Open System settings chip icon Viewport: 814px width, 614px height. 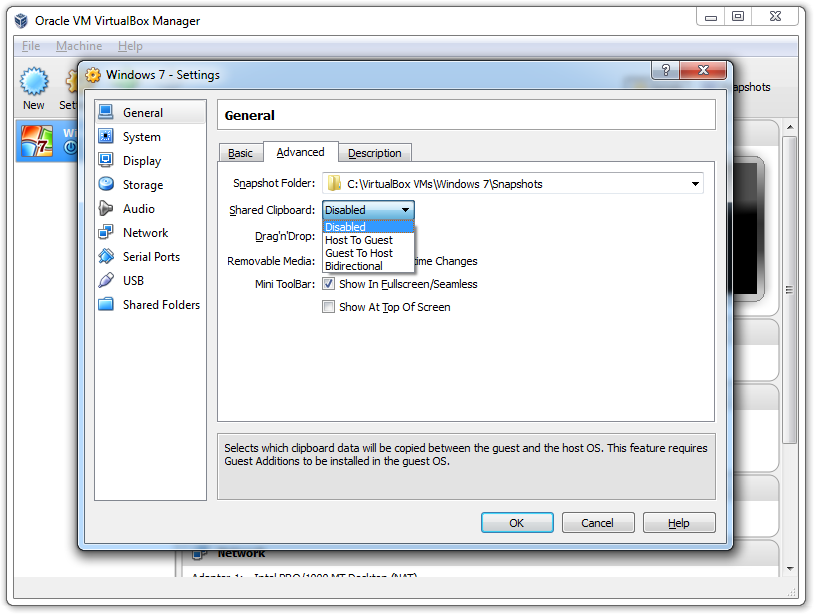tap(106, 137)
